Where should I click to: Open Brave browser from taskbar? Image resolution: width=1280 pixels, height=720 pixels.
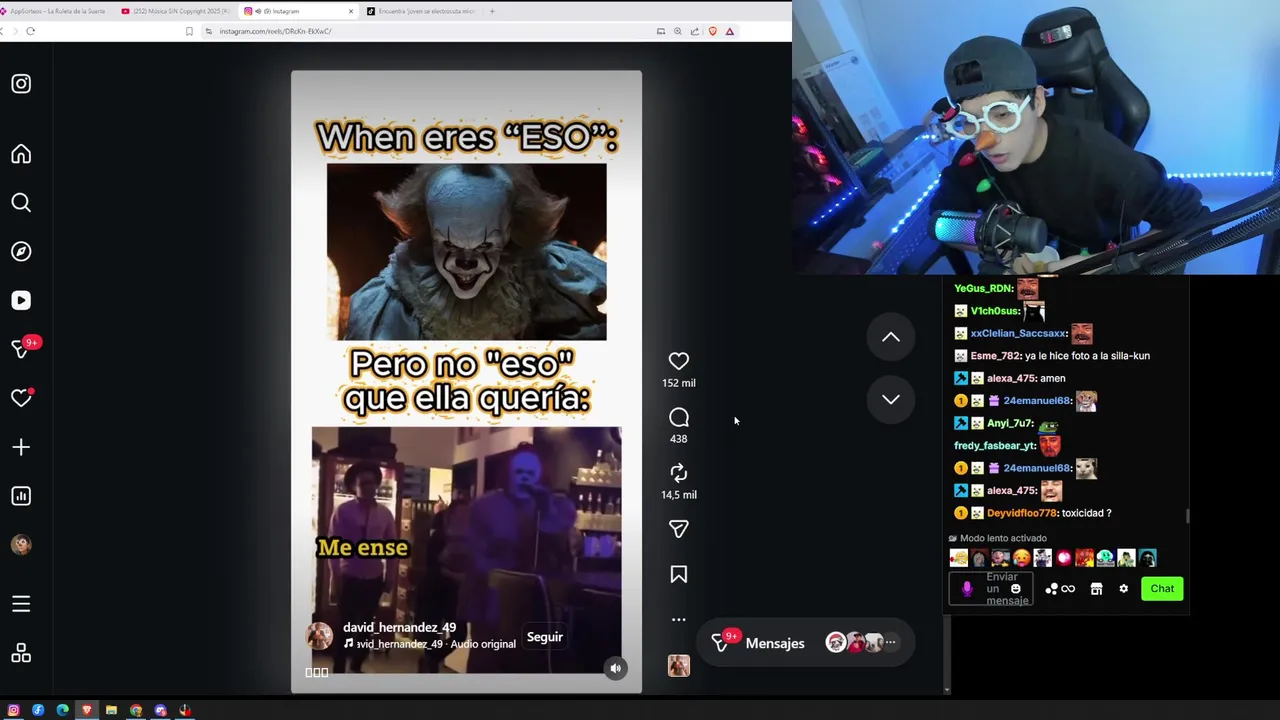[x=87, y=710]
